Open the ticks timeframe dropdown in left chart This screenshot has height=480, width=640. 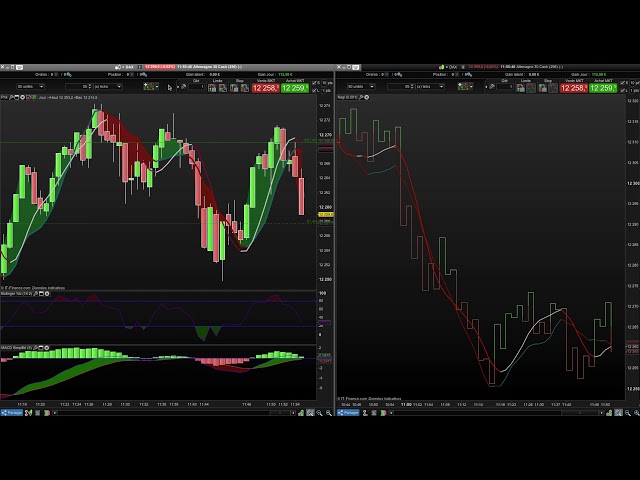(x=108, y=87)
